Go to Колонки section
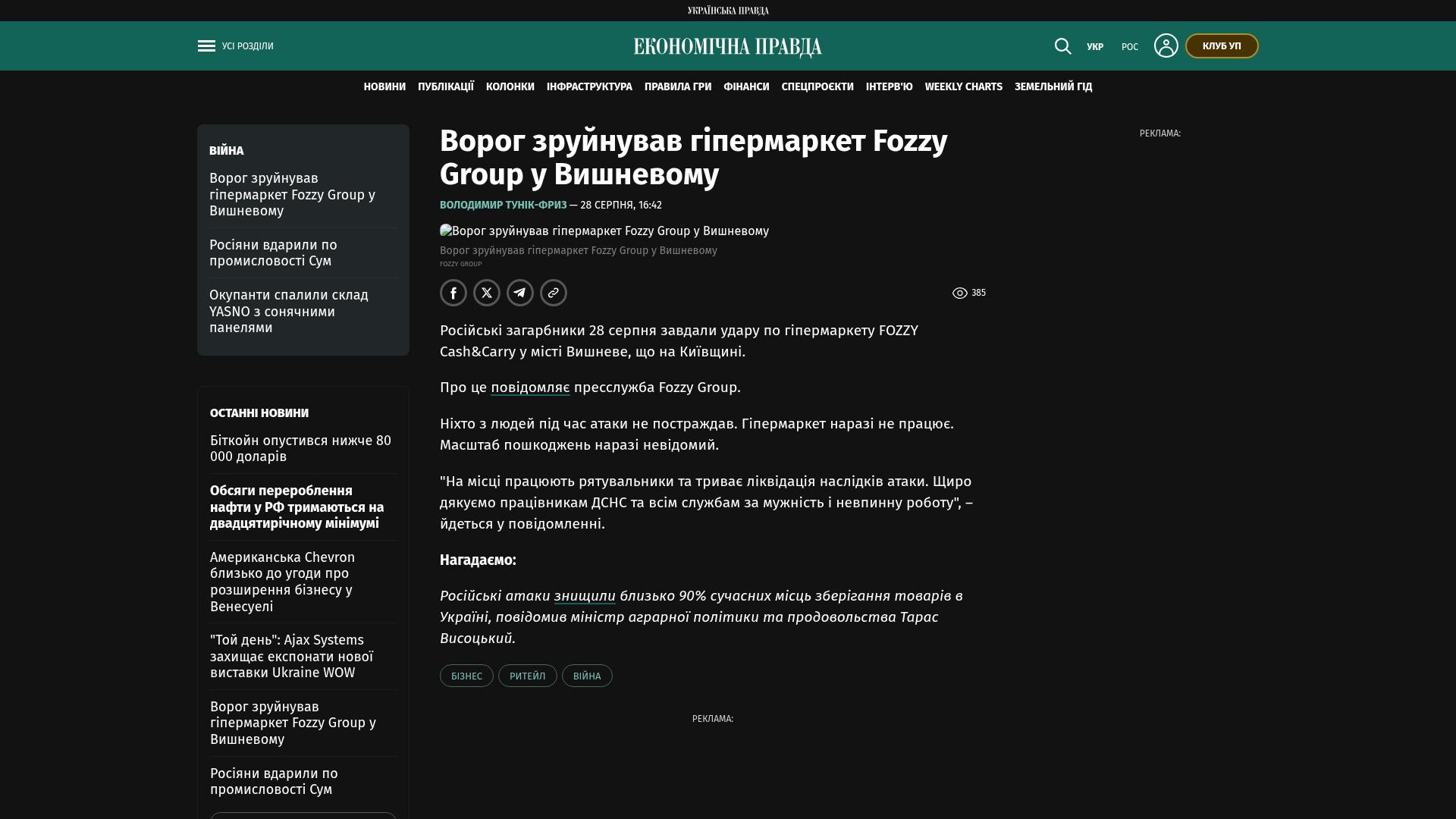Viewport: 1456px width, 819px height. click(510, 87)
